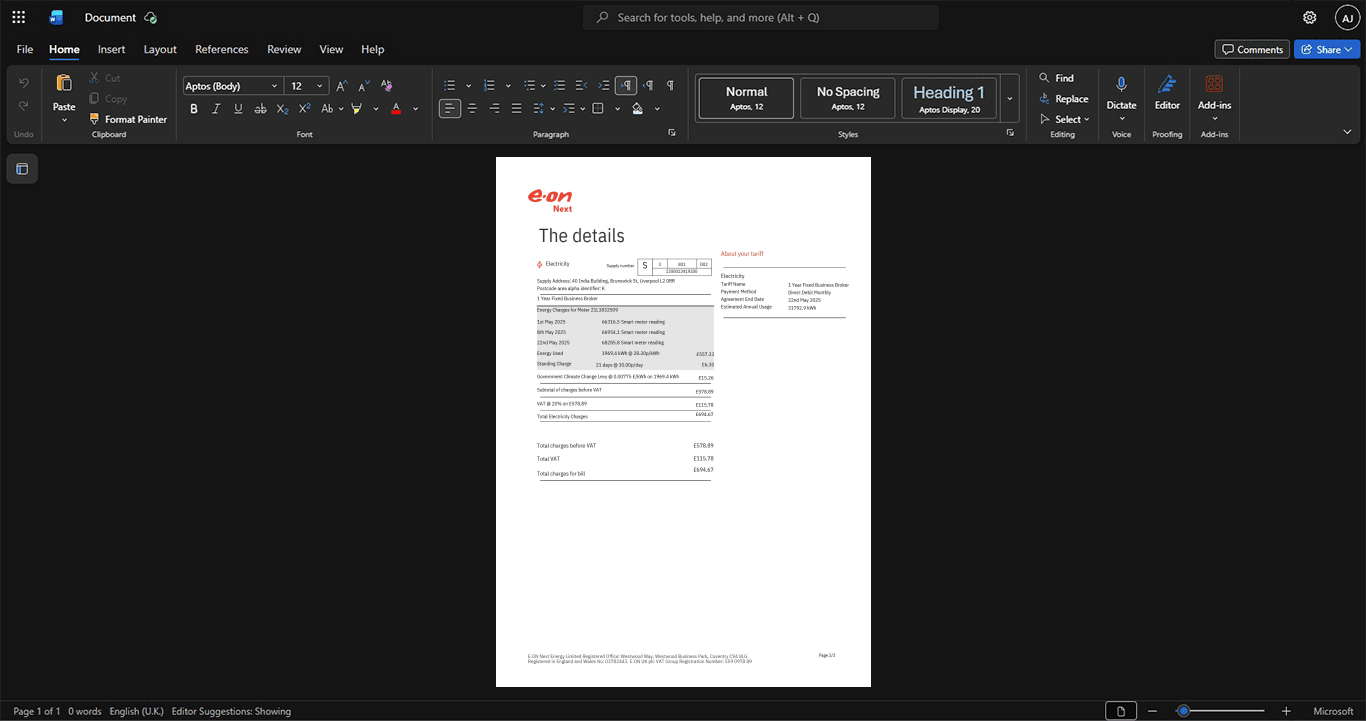Toggle Italic formatting
This screenshot has height=721, width=1366.
click(216, 108)
